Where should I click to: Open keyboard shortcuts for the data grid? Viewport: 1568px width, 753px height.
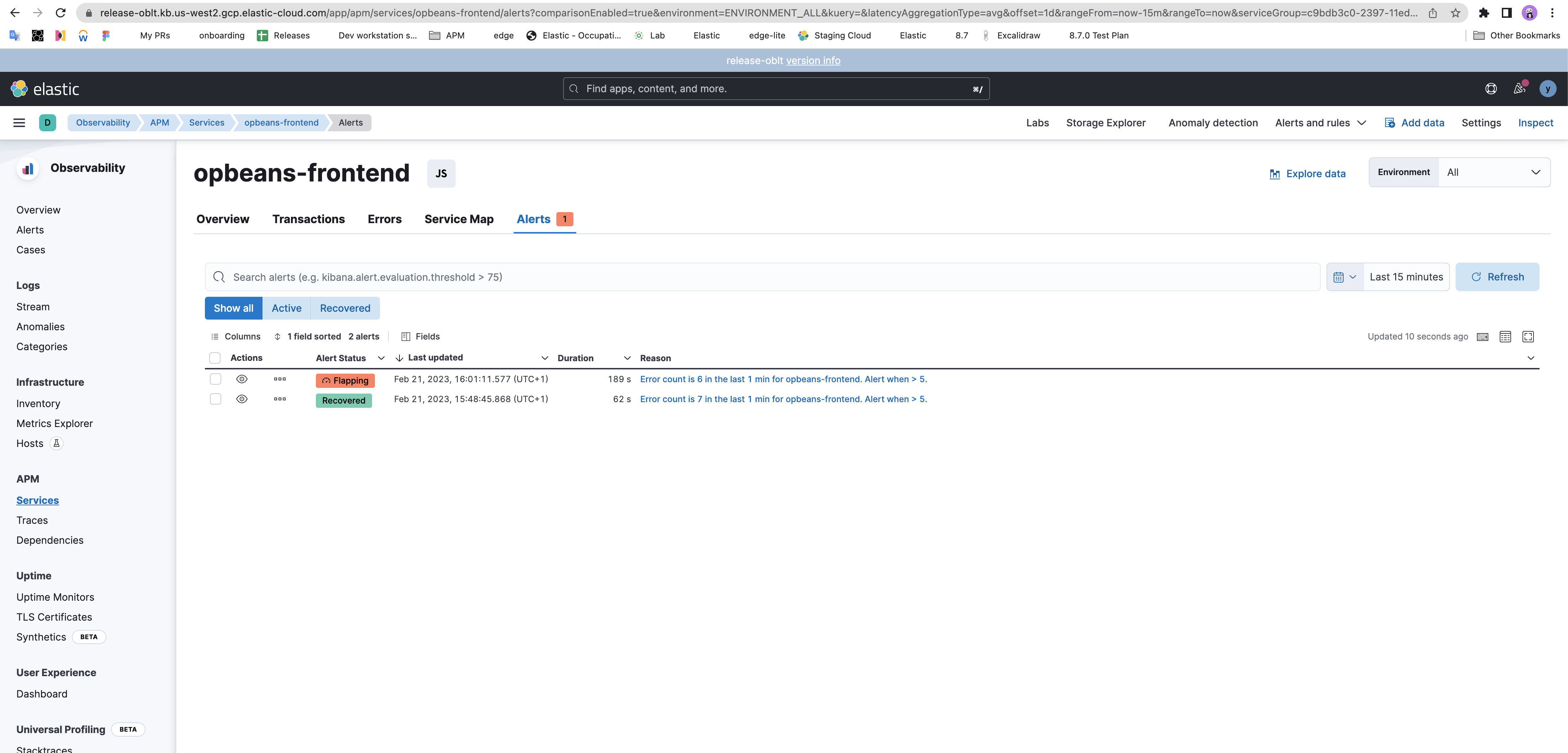click(1483, 336)
